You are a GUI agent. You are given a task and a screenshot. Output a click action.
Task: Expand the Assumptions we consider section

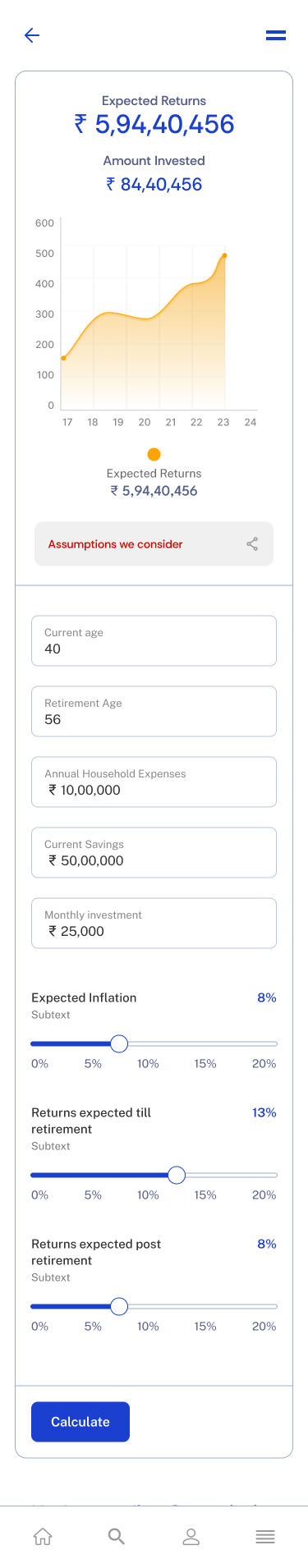coord(154,544)
